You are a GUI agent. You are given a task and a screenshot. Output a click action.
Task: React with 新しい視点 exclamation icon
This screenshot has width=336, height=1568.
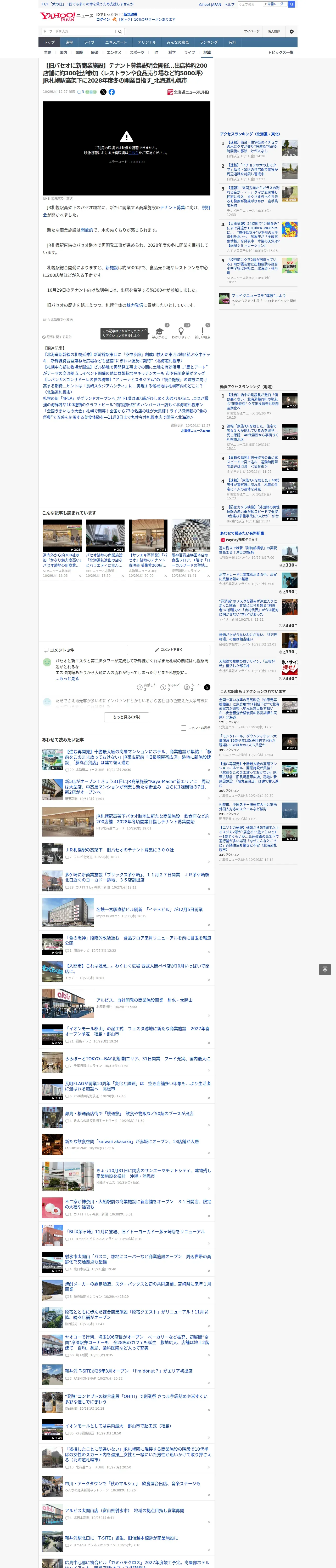pos(203,331)
